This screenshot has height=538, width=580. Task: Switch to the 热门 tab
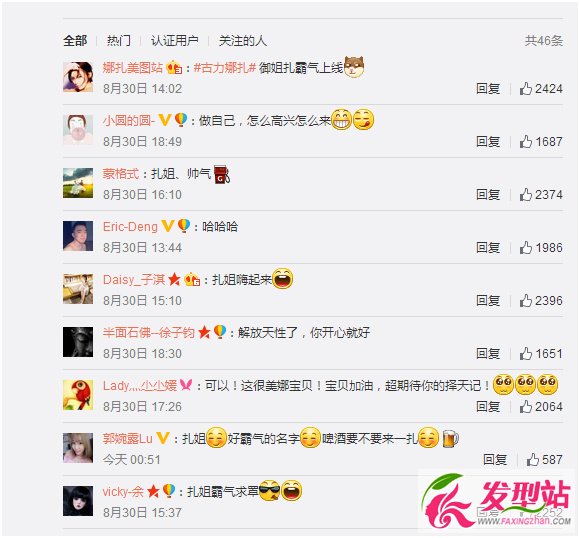119,40
